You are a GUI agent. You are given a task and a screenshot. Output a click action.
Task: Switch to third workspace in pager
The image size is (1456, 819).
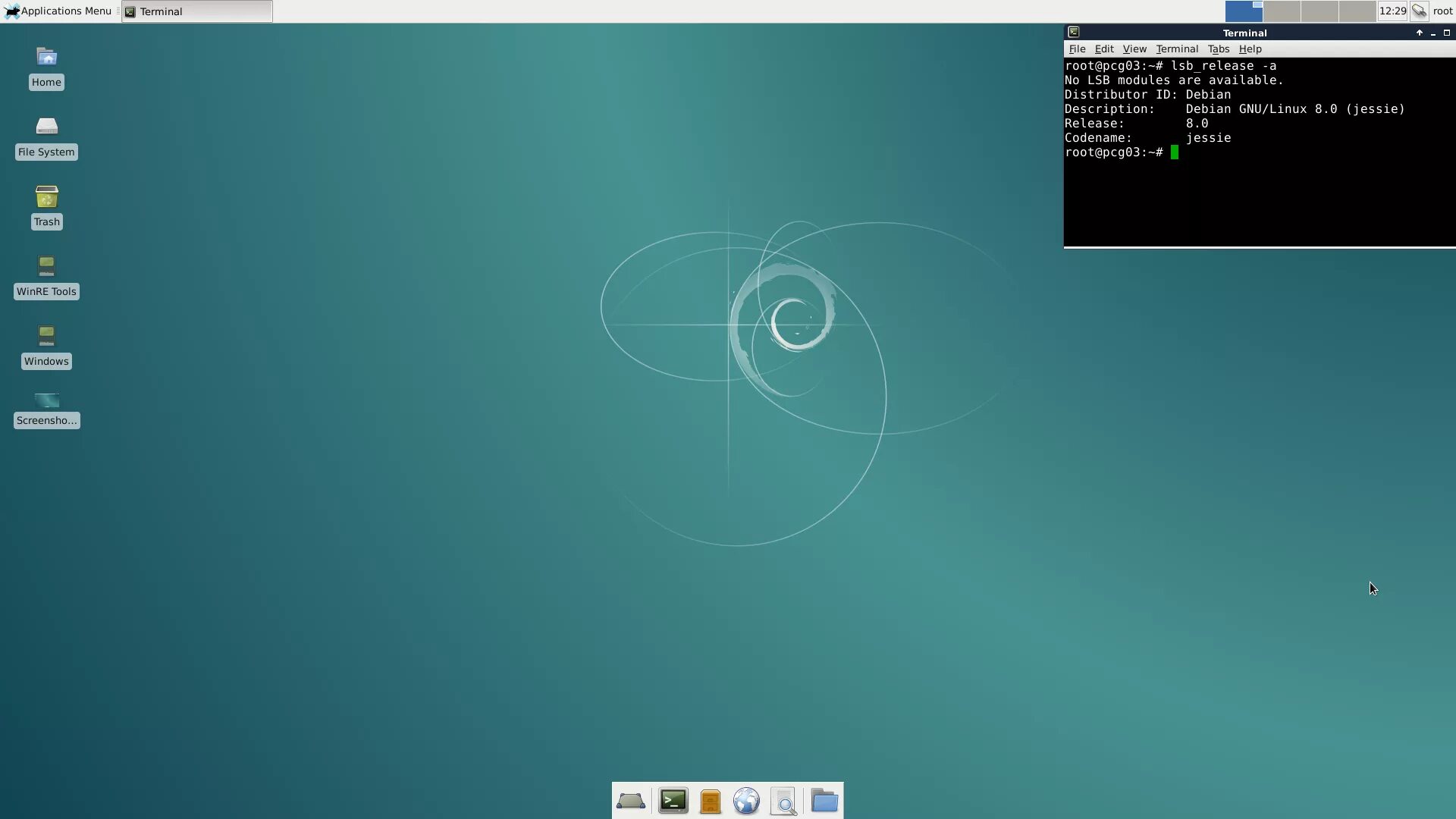[1319, 11]
